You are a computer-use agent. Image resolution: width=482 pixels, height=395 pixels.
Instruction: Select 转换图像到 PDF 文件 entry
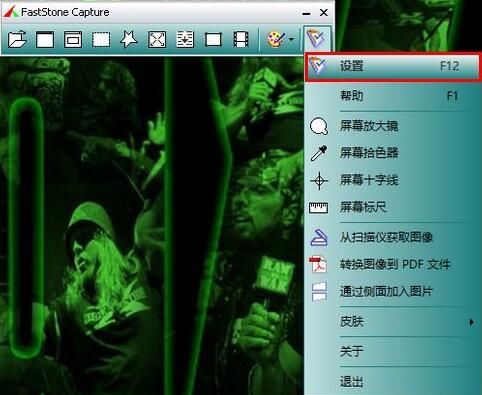point(392,265)
